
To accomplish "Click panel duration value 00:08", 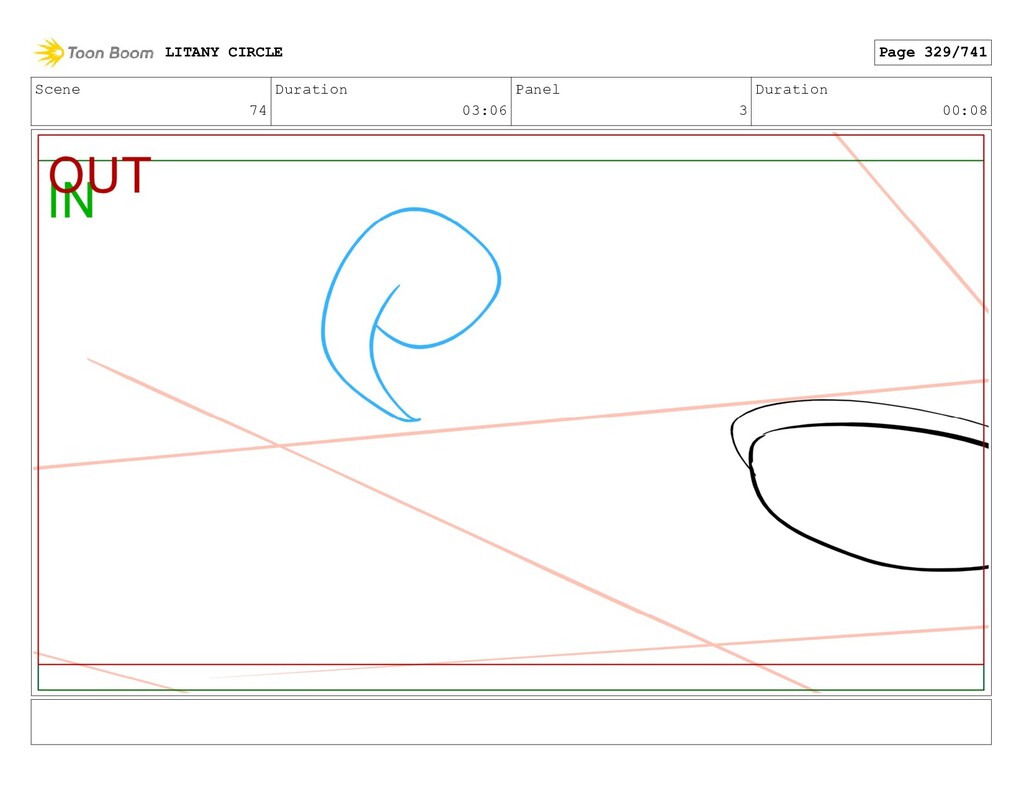I will 965,110.
